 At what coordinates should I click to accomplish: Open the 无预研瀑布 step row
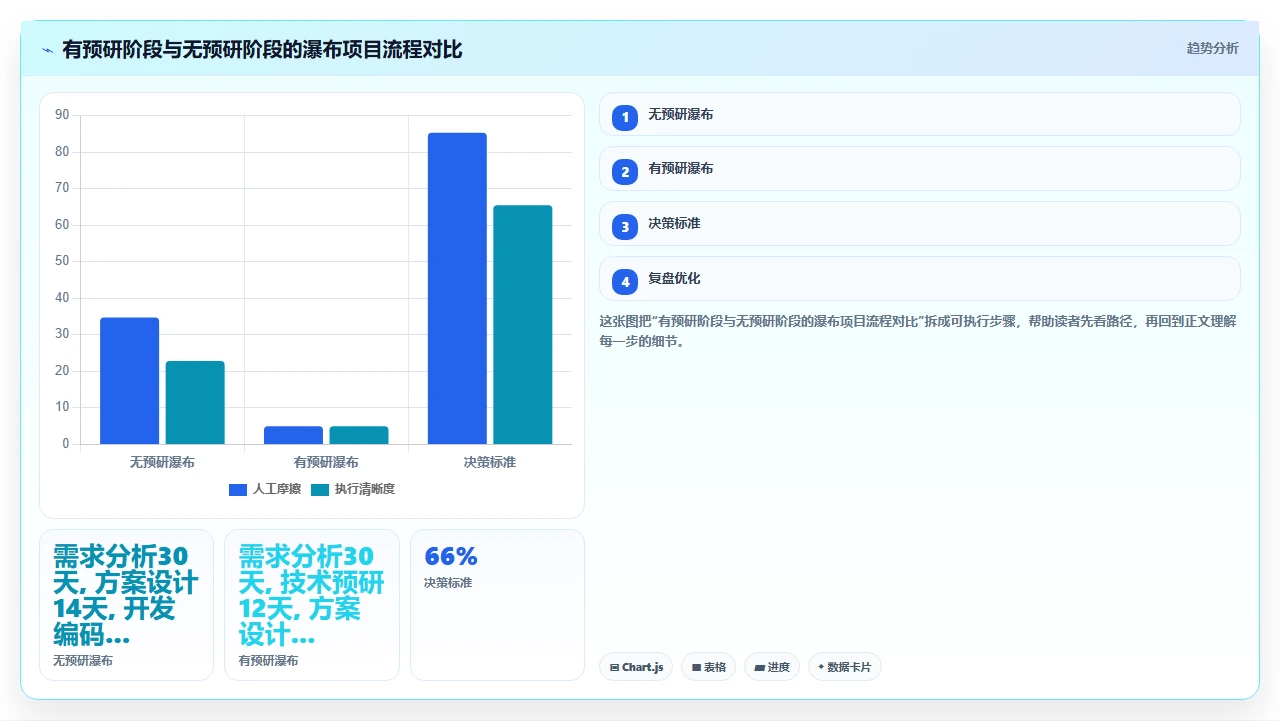[x=919, y=114]
